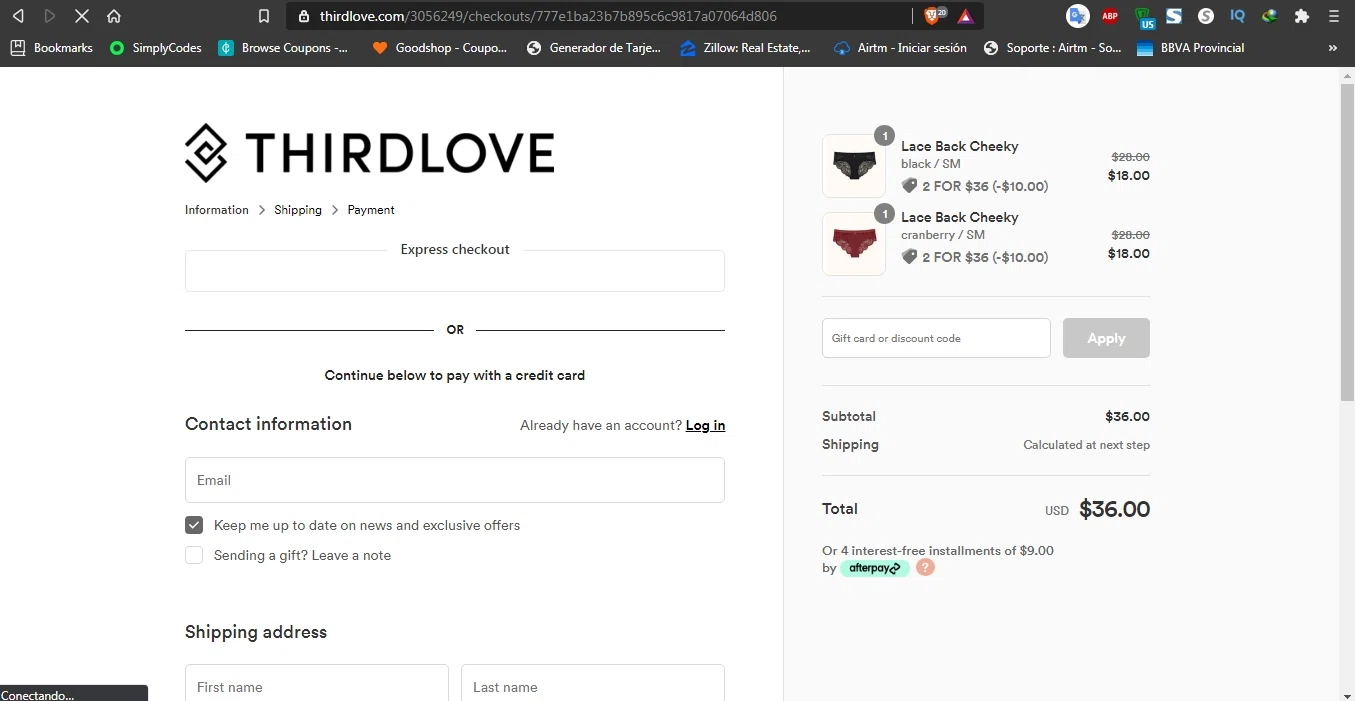Focus the Last name field
Viewport: 1355px width, 701px height.
point(593,685)
